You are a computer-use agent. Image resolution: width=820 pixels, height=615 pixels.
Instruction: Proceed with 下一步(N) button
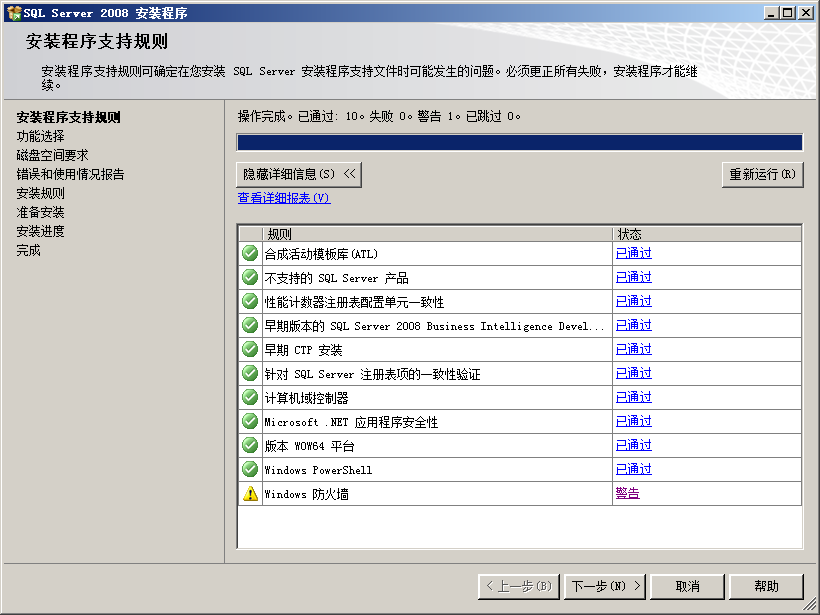tap(605, 586)
